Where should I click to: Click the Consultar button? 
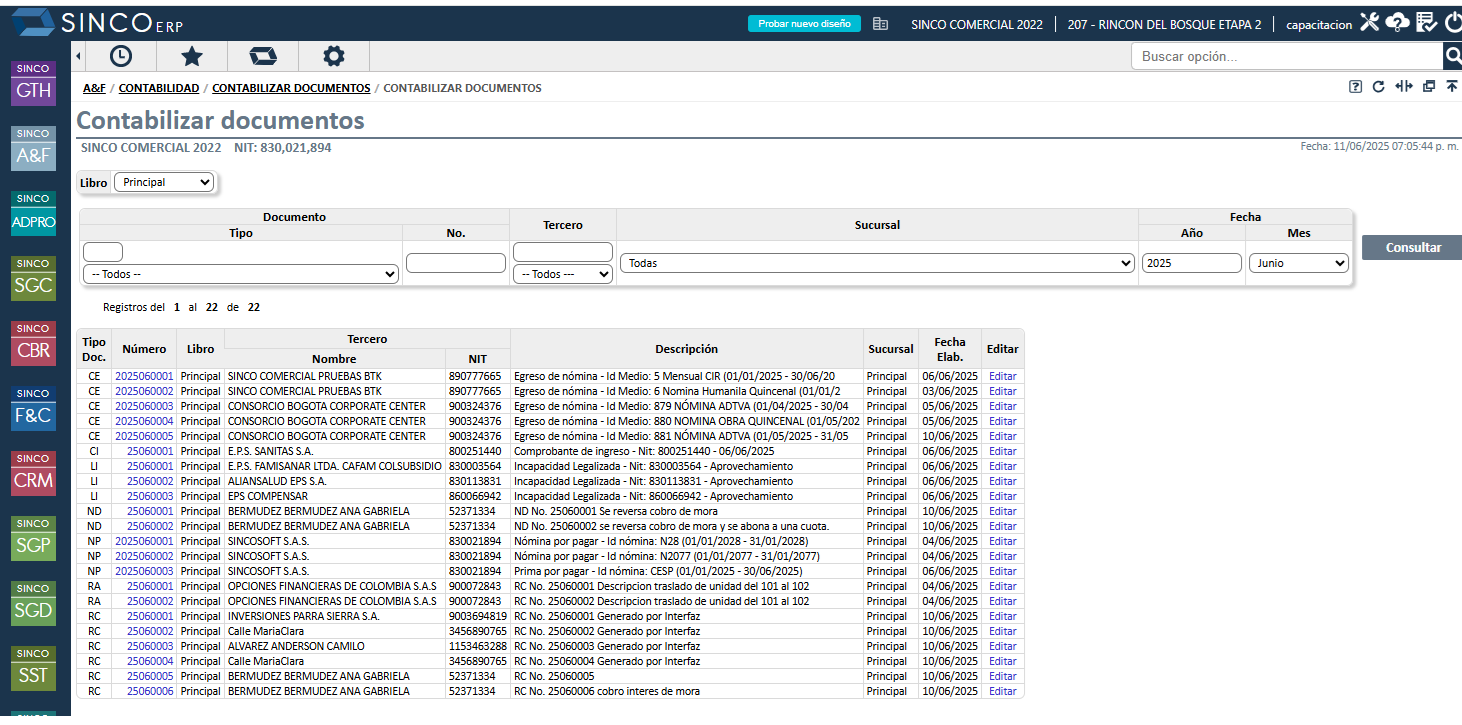[1412, 247]
